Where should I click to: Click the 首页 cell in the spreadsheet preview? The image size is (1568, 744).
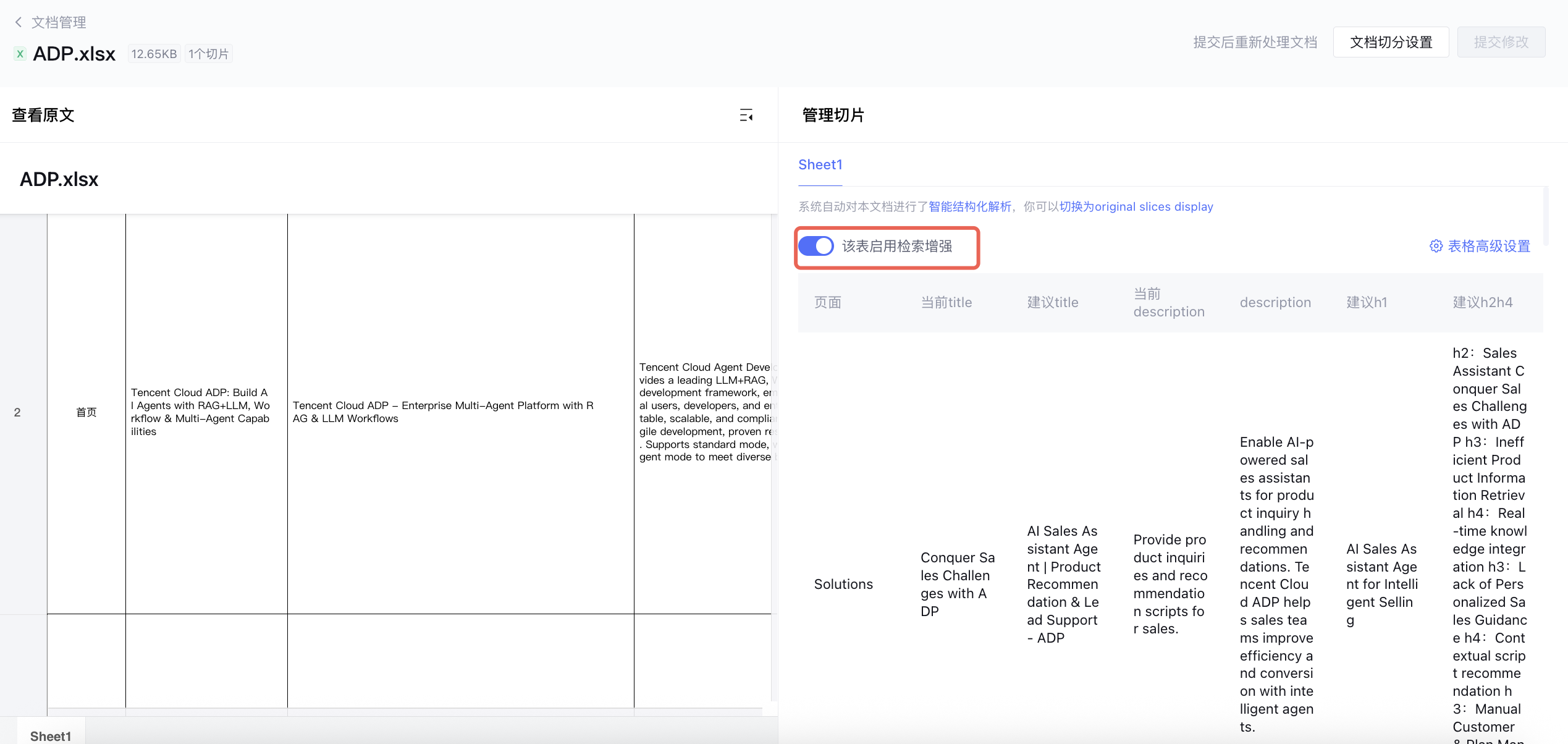pyautogui.click(x=86, y=412)
